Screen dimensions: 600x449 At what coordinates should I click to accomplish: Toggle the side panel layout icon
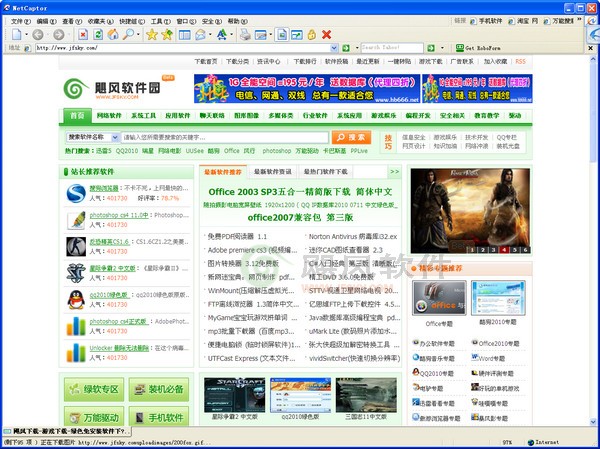pos(184,35)
